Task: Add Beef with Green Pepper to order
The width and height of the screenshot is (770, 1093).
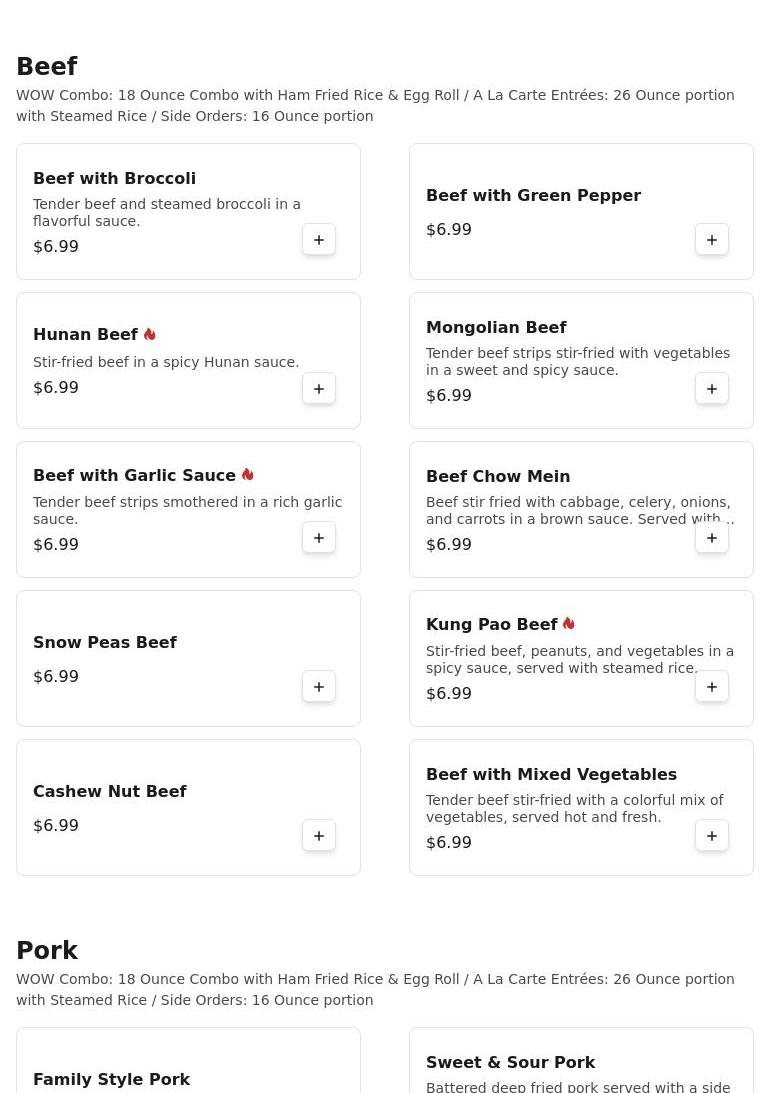Action: 712,240
